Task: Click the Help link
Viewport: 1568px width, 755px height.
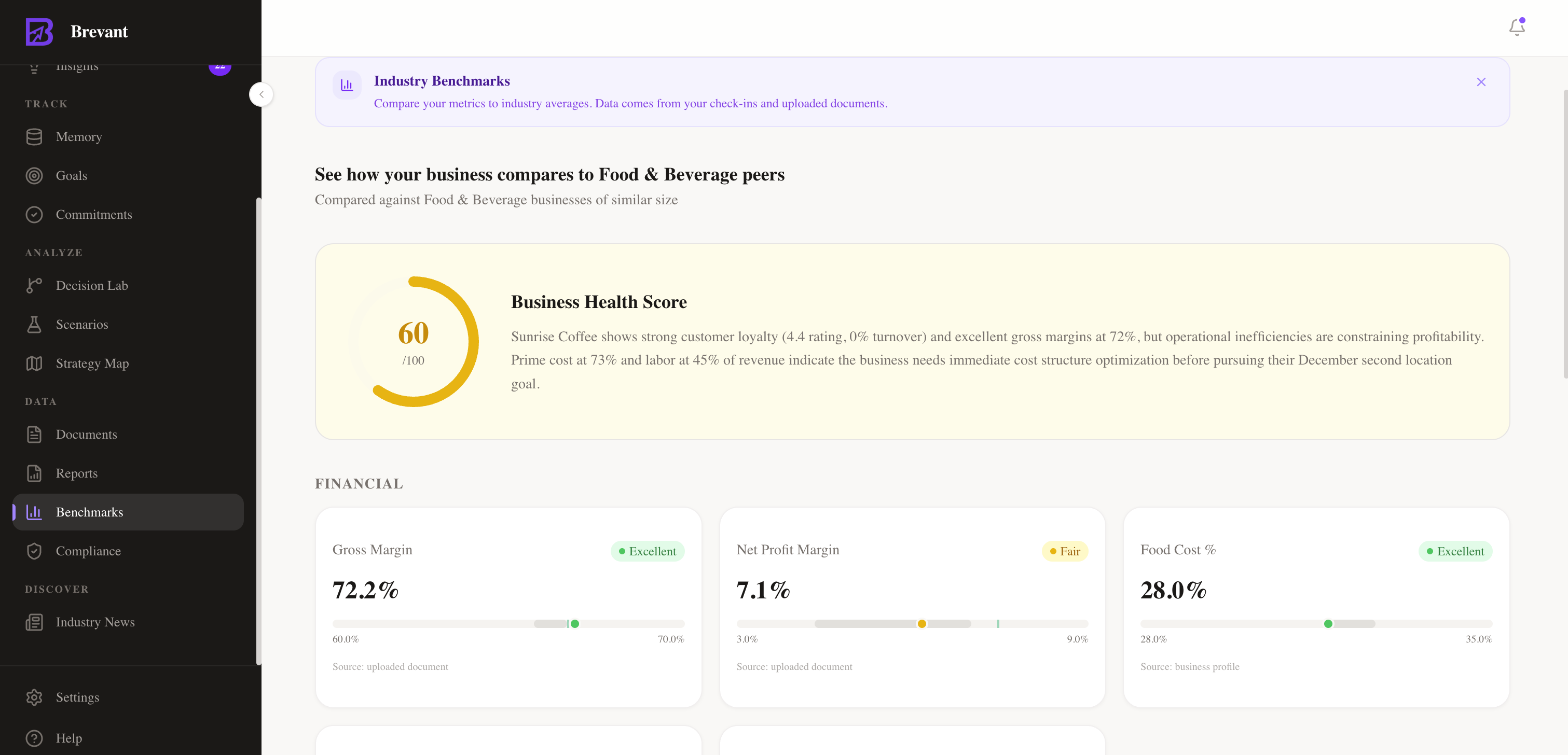Action: (x=68, y=738)
